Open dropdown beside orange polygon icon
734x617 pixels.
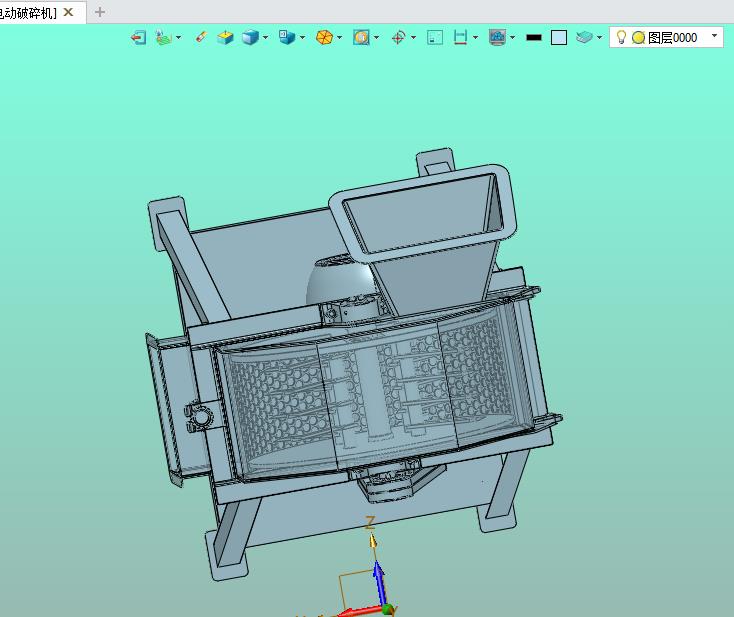click(x=339, y=37)
